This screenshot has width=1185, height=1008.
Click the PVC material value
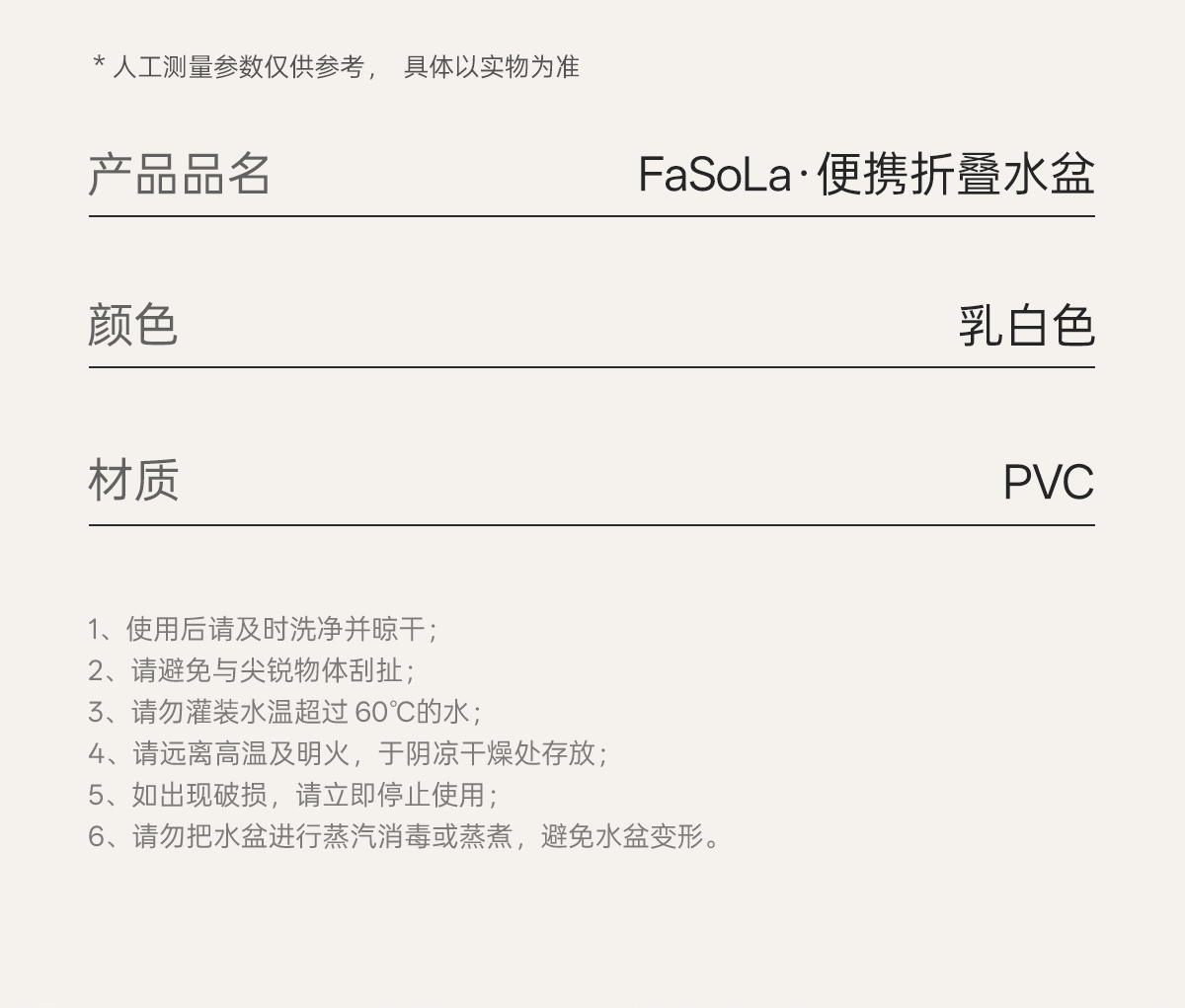tap(1048, 482)
